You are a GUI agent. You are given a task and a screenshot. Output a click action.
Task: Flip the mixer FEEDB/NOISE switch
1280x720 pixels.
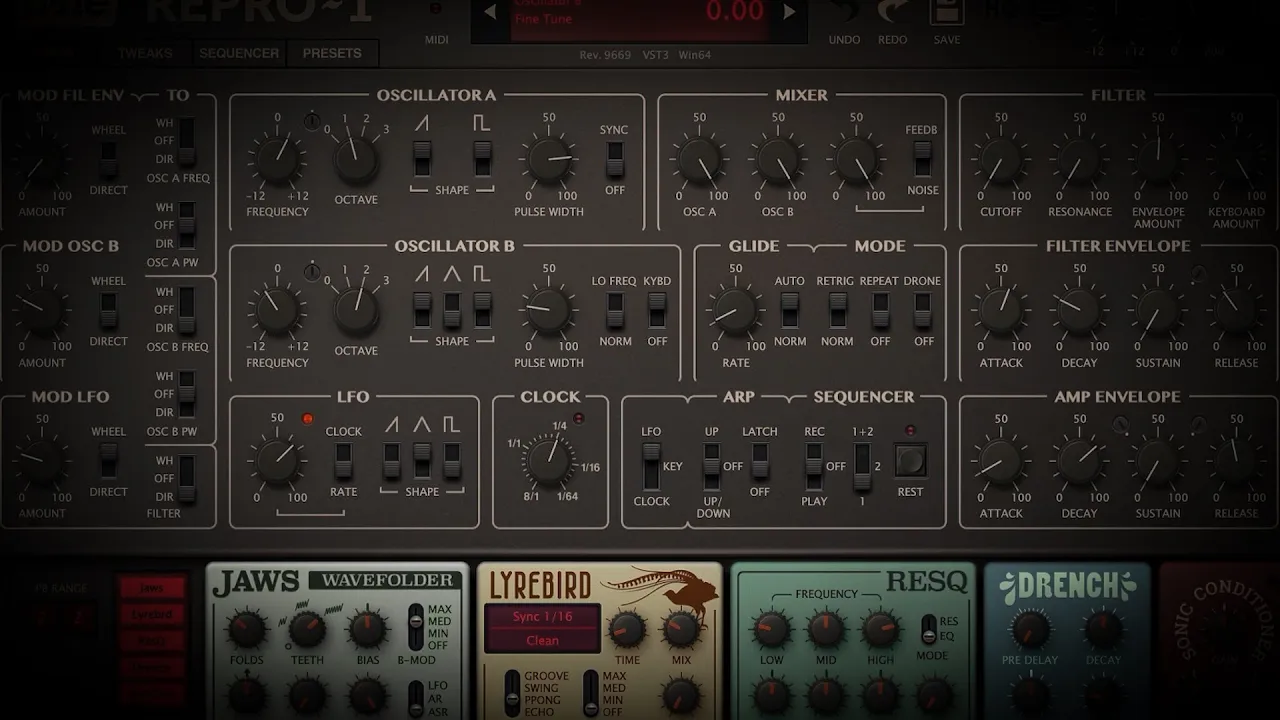coord(922,159)
